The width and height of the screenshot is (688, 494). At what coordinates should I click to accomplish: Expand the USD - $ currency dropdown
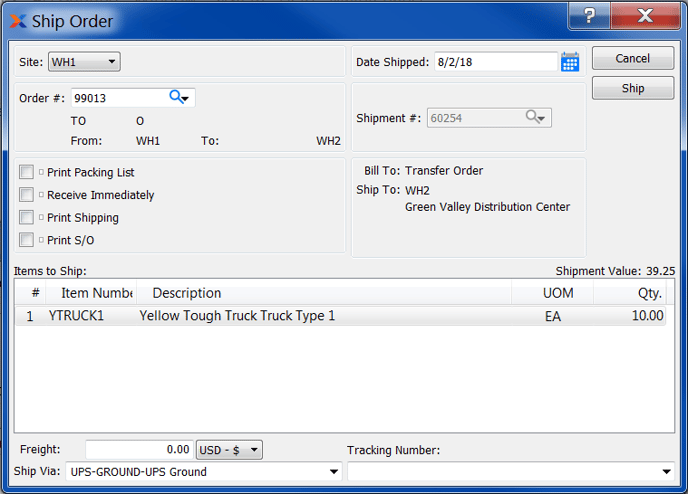tap(229, 450)
